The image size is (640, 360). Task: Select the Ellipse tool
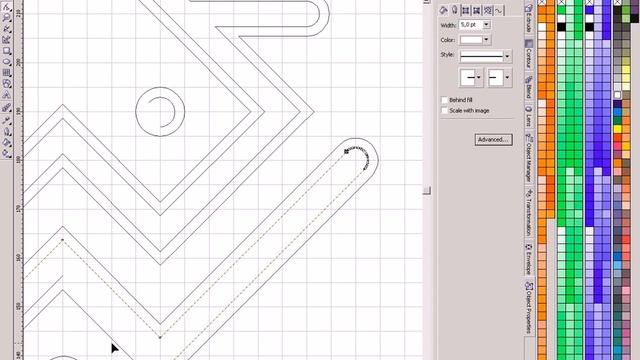point(7,62)
